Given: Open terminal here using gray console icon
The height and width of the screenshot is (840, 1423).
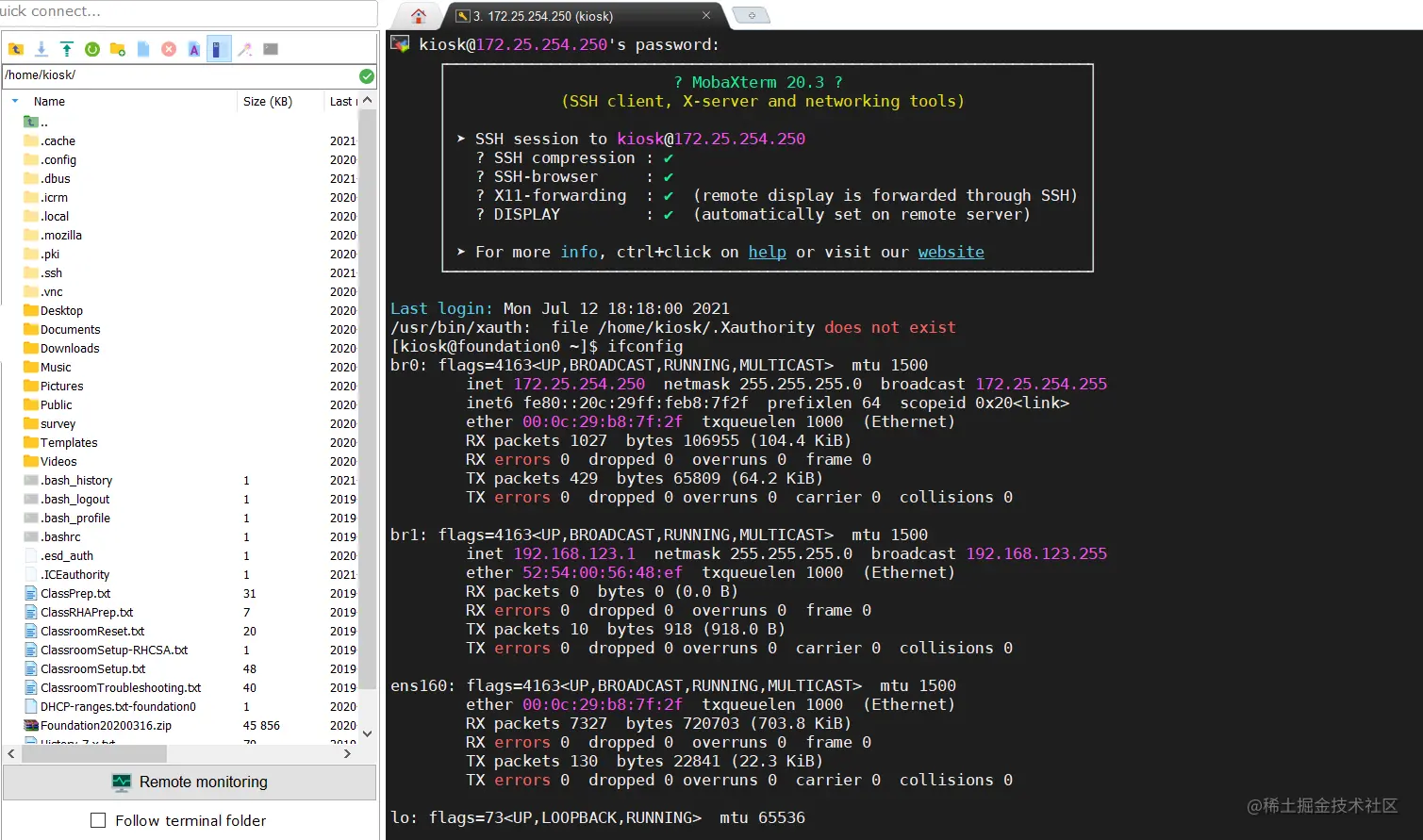Looking at the screenshot, I should point(271,49).
